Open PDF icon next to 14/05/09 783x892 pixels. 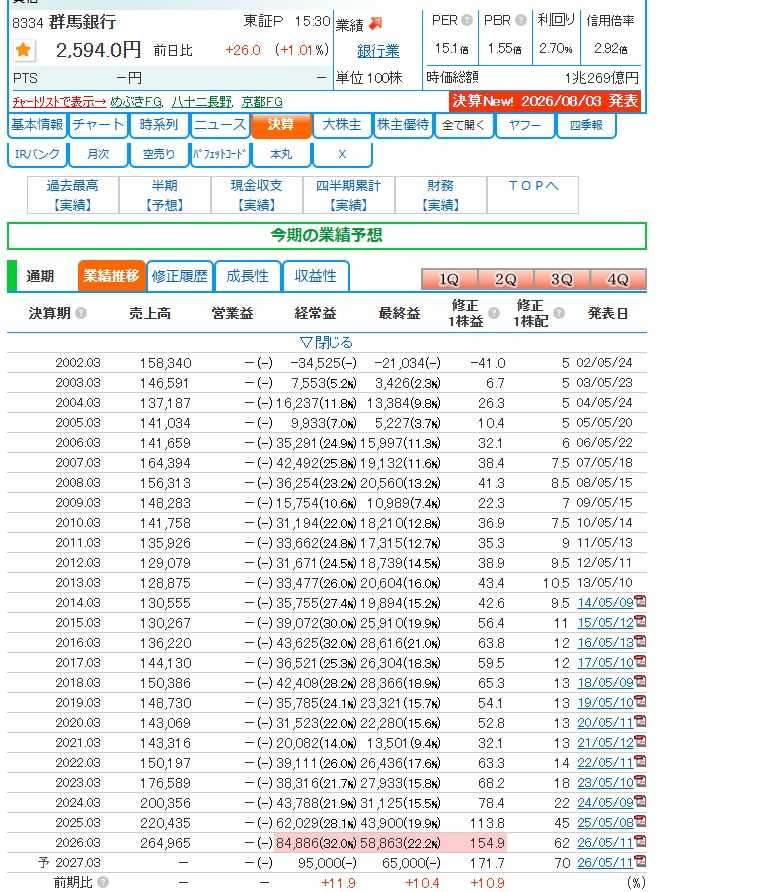pyautogui.click(x=640, y=601)
